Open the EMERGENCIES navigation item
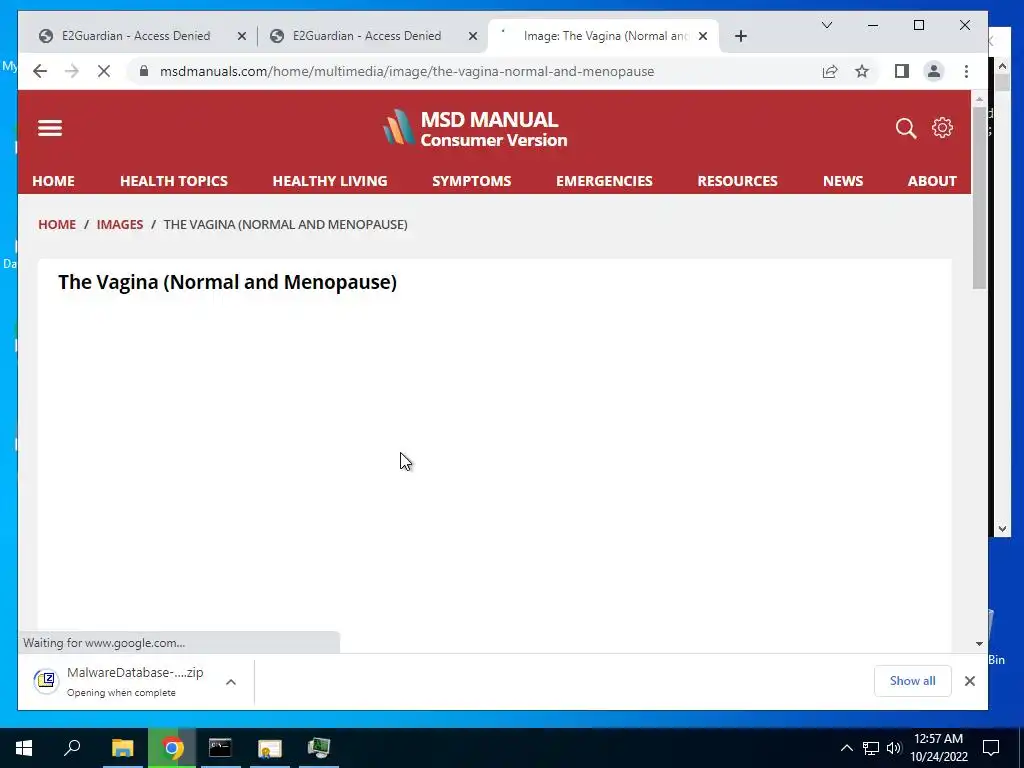The height and width of the screenshot is (768, 1024). tap(604, 181)
